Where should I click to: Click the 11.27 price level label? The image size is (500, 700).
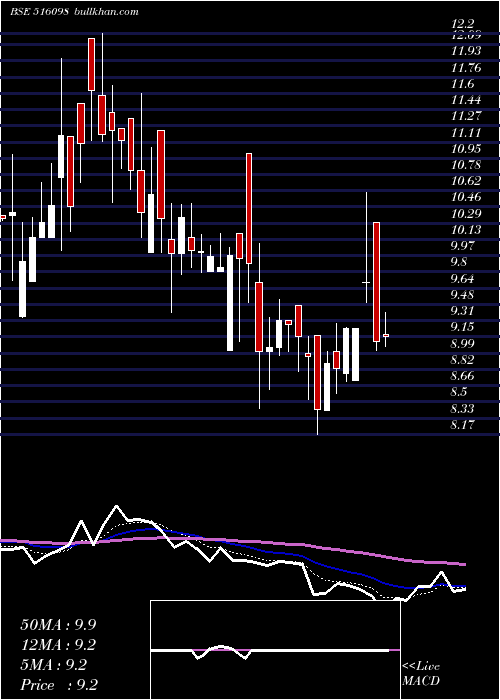[466, 116]
